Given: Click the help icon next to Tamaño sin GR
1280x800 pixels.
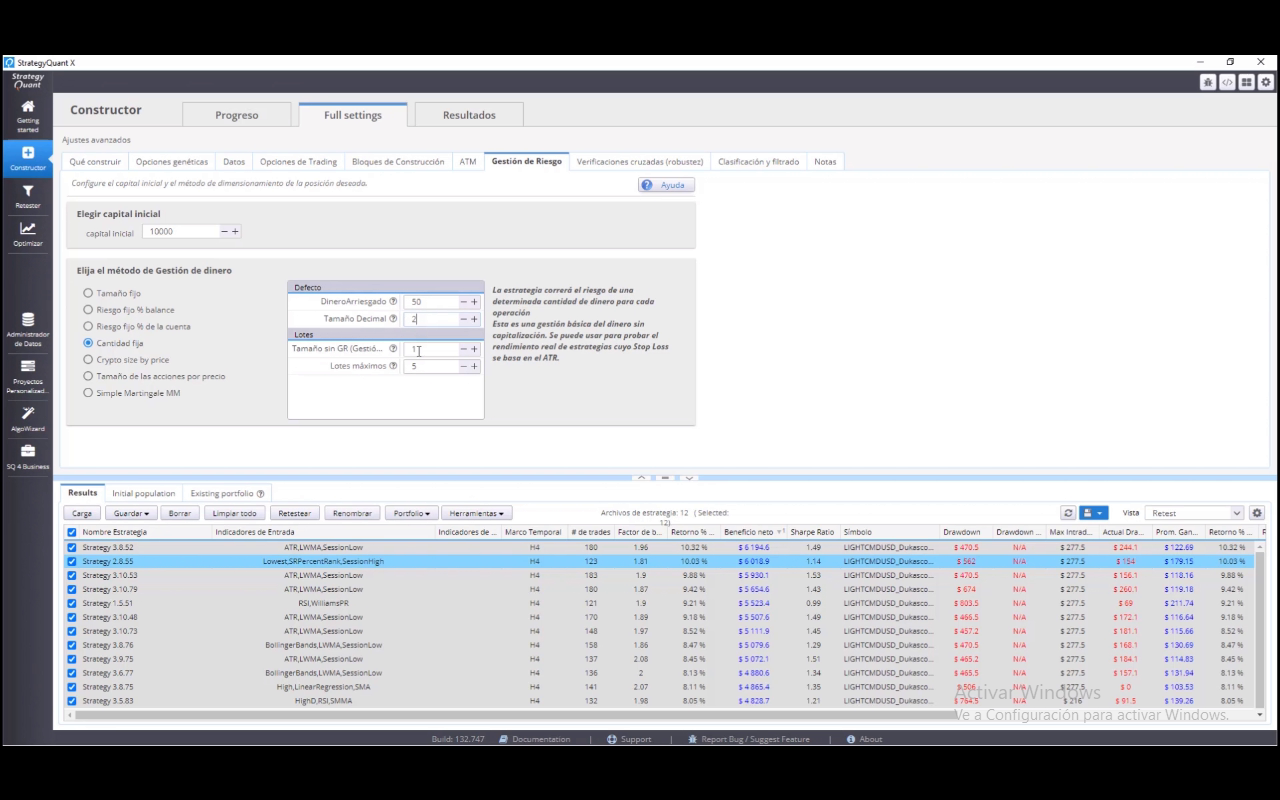Looking at the screenshot, I should click(x=393, y=349).
